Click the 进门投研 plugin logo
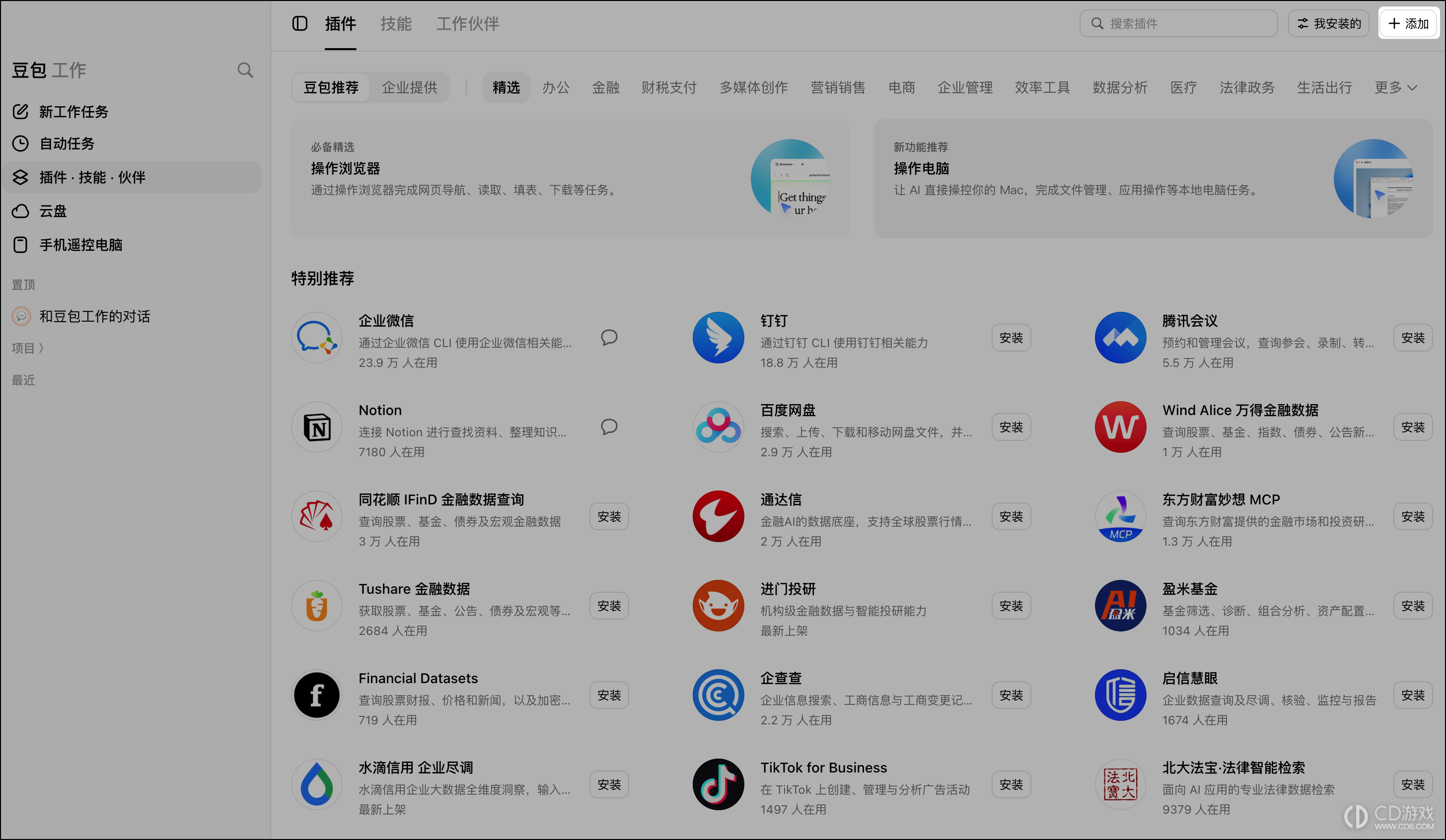 pos(718,606)
